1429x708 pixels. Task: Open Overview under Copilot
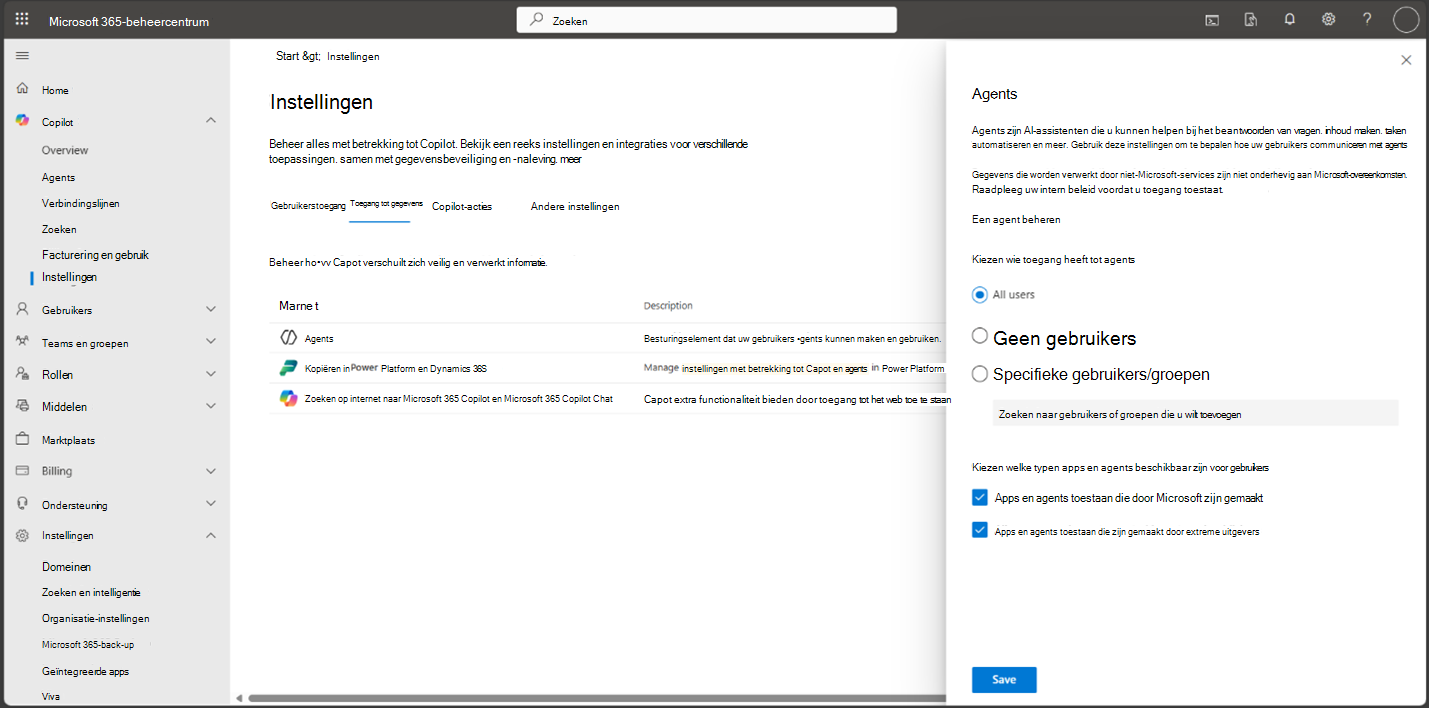[65, 150]
